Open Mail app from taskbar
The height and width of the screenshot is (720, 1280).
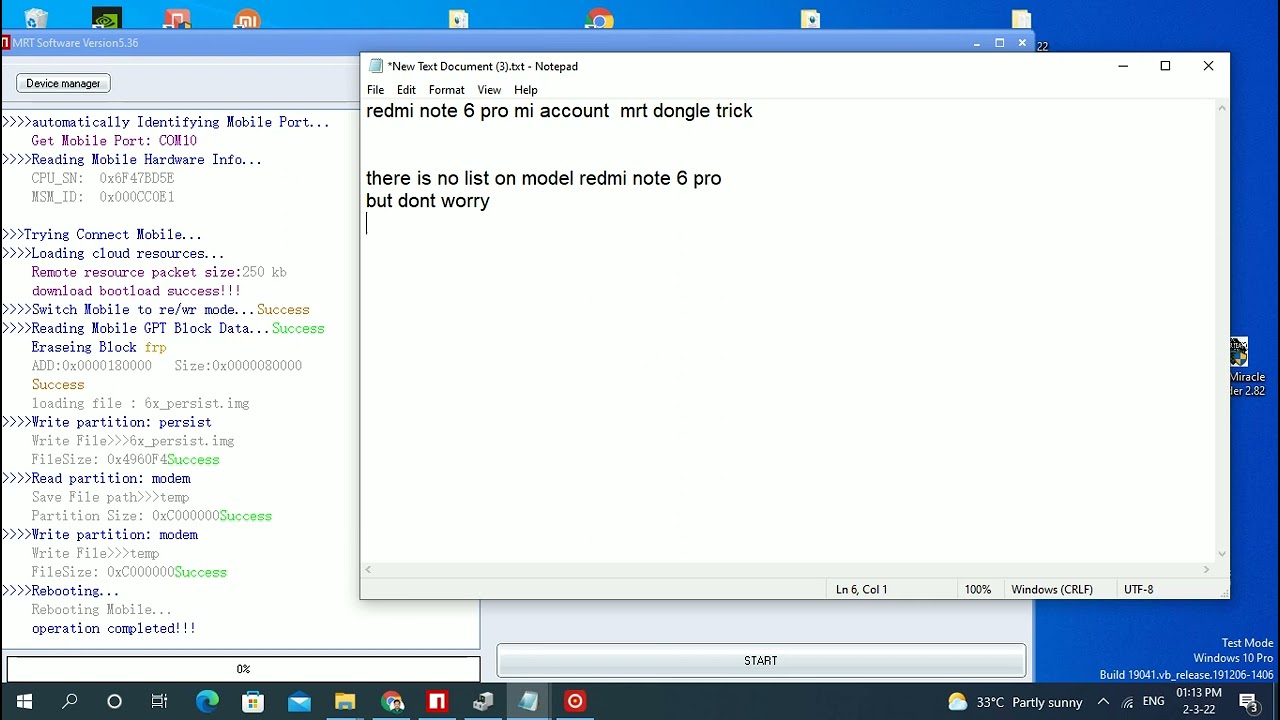(x=299, y=702)
